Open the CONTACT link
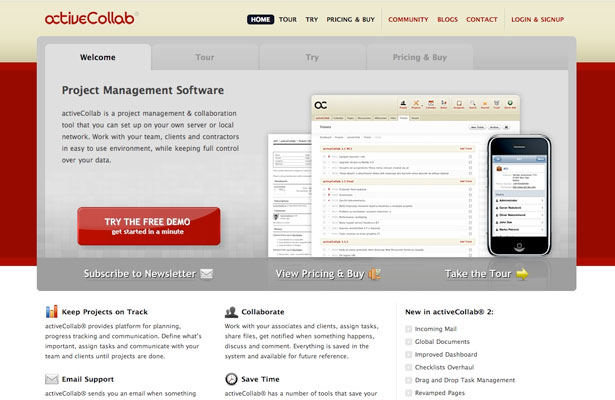615x400 pixels. [x=482, y=19]
